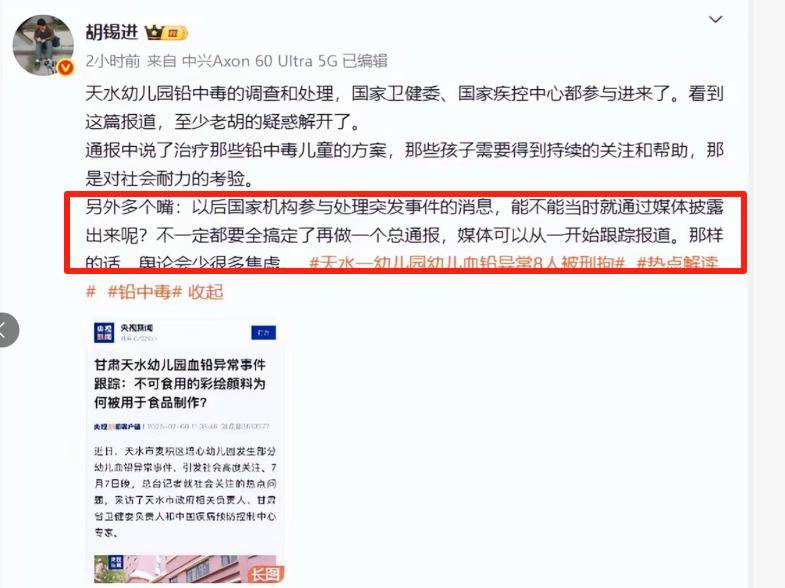Click the 央视新闻 logo in the attached image
Viewport: 785px width, 588px height.
pyautogui.click(x=104, y=332)
